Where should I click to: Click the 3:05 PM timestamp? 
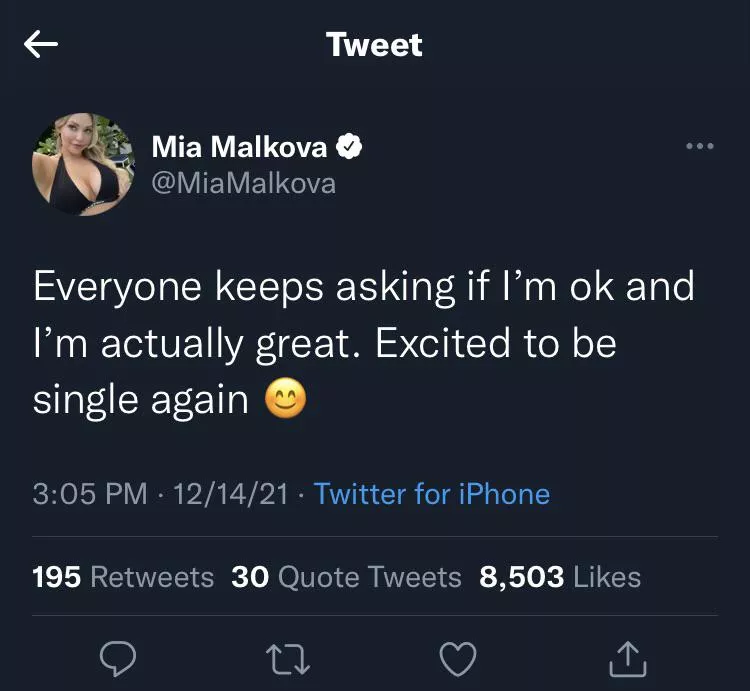[89, 494]
